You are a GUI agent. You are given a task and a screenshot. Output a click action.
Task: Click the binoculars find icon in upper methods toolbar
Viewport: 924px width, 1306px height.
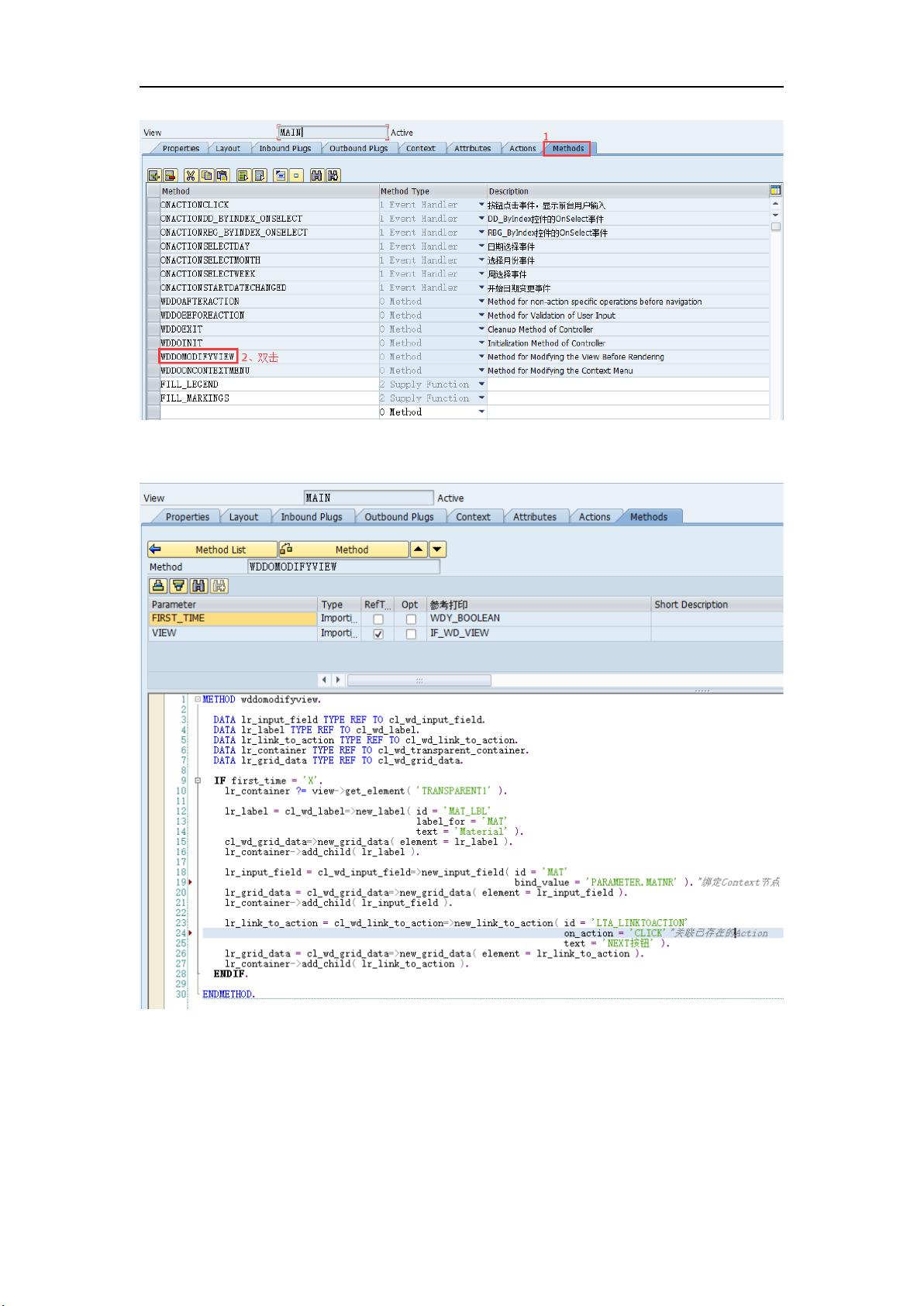point(317,175)
